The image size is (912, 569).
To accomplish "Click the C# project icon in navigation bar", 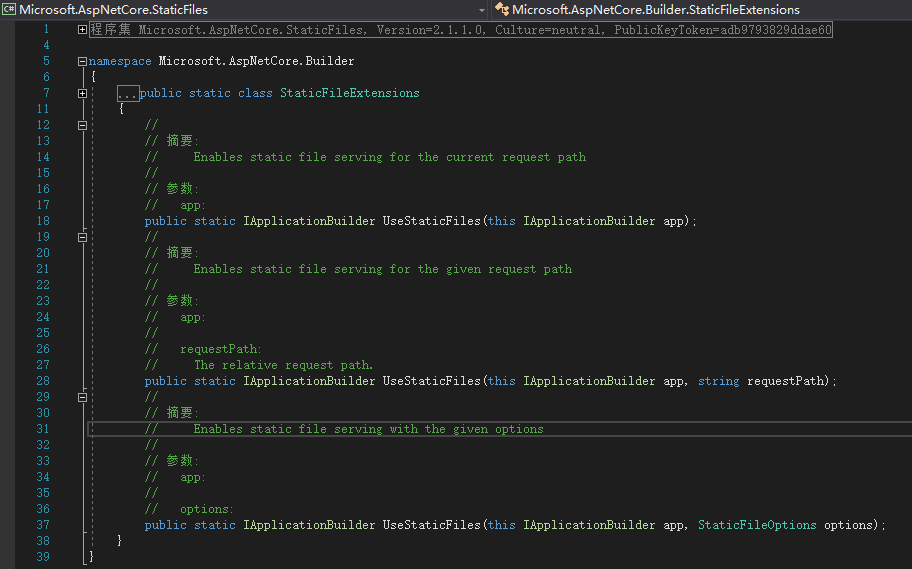I will pos(9,10).
